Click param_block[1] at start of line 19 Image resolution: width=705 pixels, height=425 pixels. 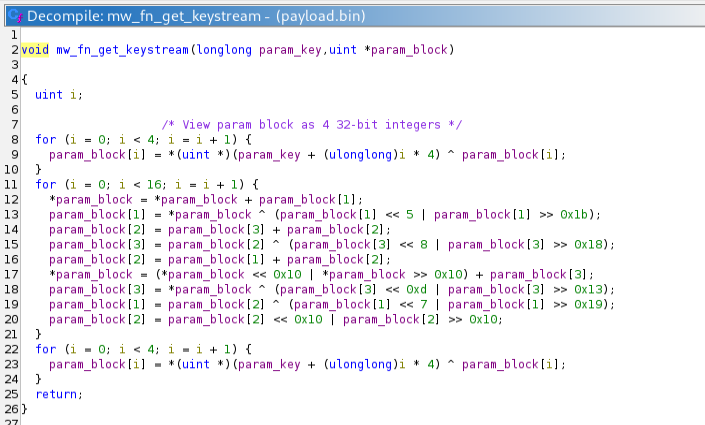tap(98, 304)
